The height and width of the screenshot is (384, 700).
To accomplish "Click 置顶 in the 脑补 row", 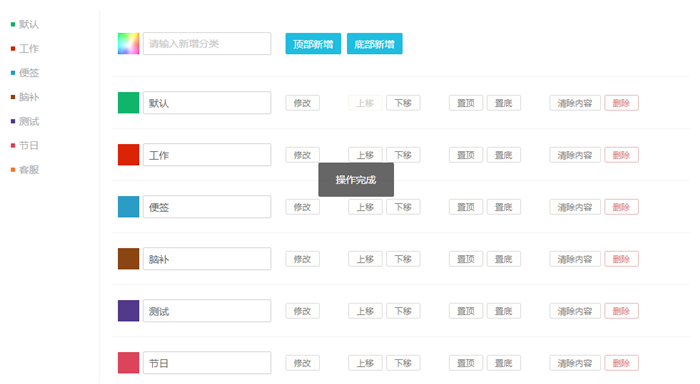I will tap(466, 259).
